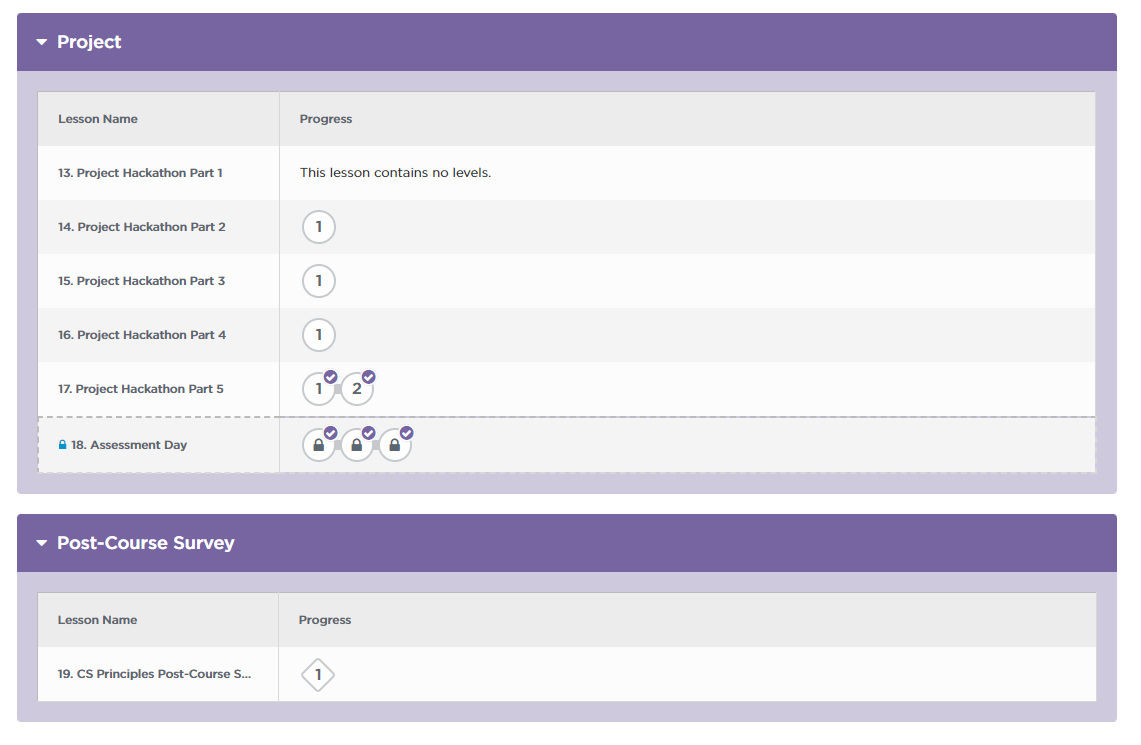1141x745 pixels.
Task: Open diamond level 1 of Post-Course Survey
Action: point(318,675)
